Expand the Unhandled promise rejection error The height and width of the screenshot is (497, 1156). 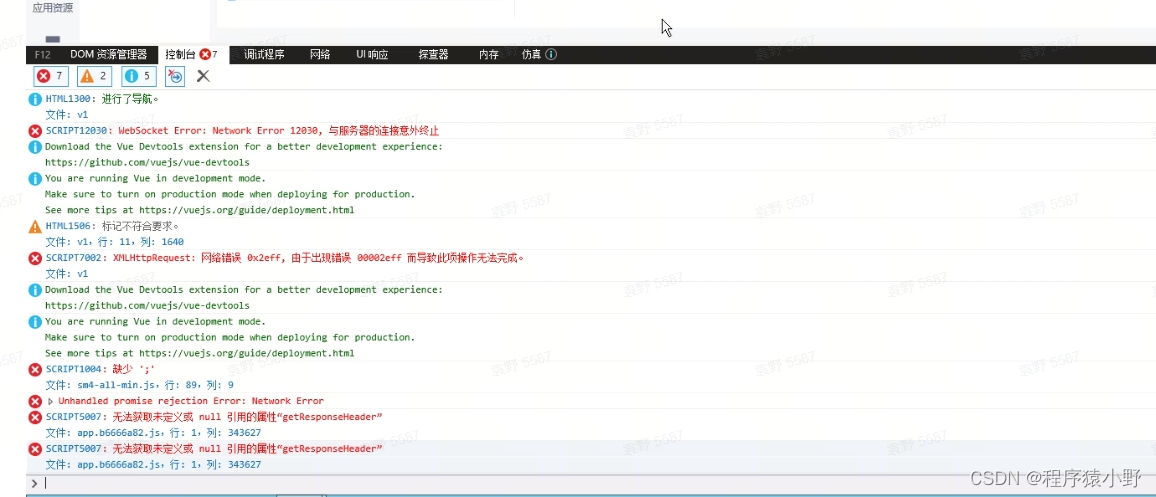pyautogui.click(x=51, y=401)
